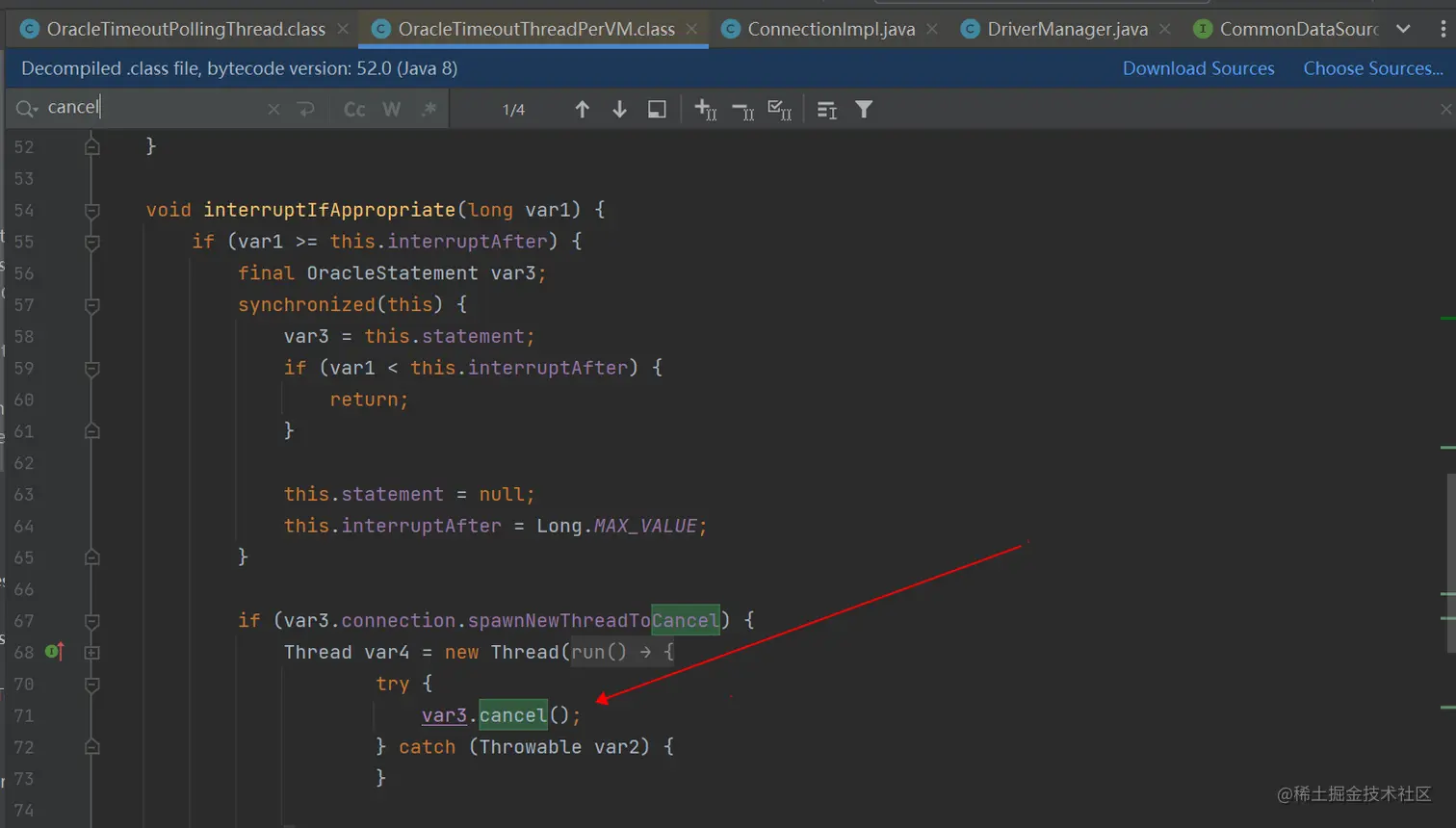Screen dimensions: 1456x828
Task: Open the ConnectionImpl.java tab
Action: (x=831, y=30)
